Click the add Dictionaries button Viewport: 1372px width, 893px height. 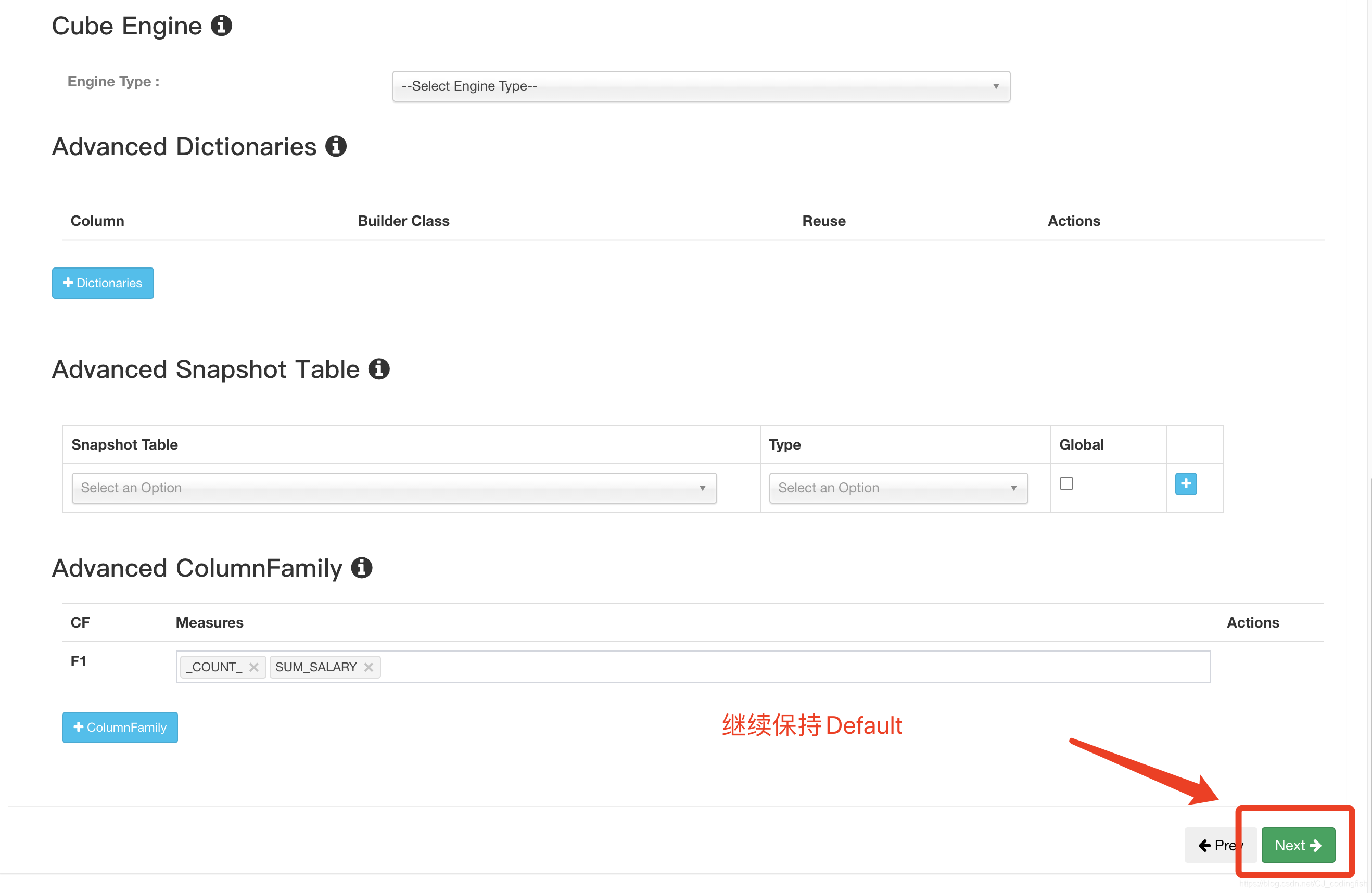103,283
